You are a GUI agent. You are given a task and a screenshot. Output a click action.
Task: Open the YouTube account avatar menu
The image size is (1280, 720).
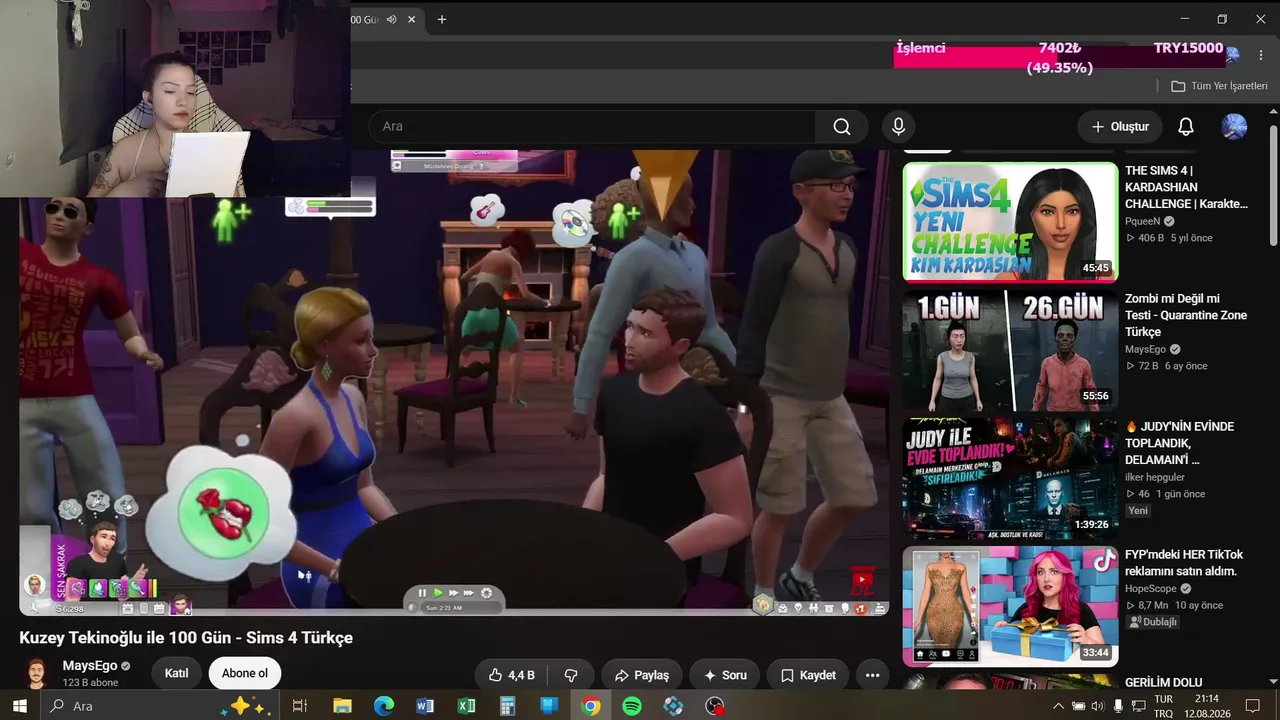coord(1234,127)
